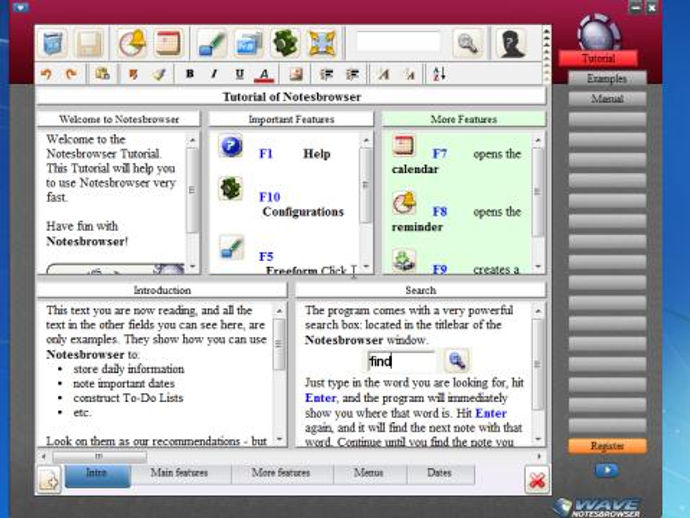This screenshot has height=518, width=690.
Task: Toggle bold formatting with the B icon
Action: [190, 73]
